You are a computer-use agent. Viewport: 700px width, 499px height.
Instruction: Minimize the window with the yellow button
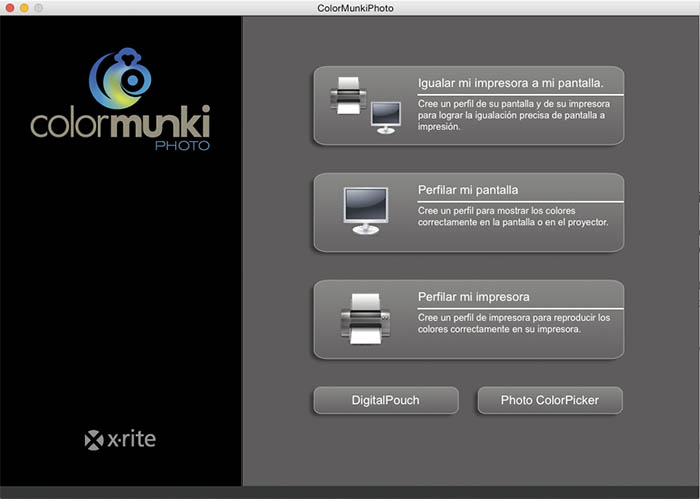click(24, 8)
